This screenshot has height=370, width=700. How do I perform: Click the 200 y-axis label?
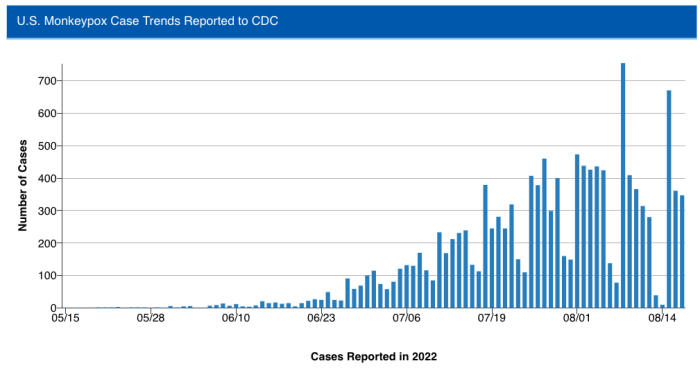click(x=47, y=243)
